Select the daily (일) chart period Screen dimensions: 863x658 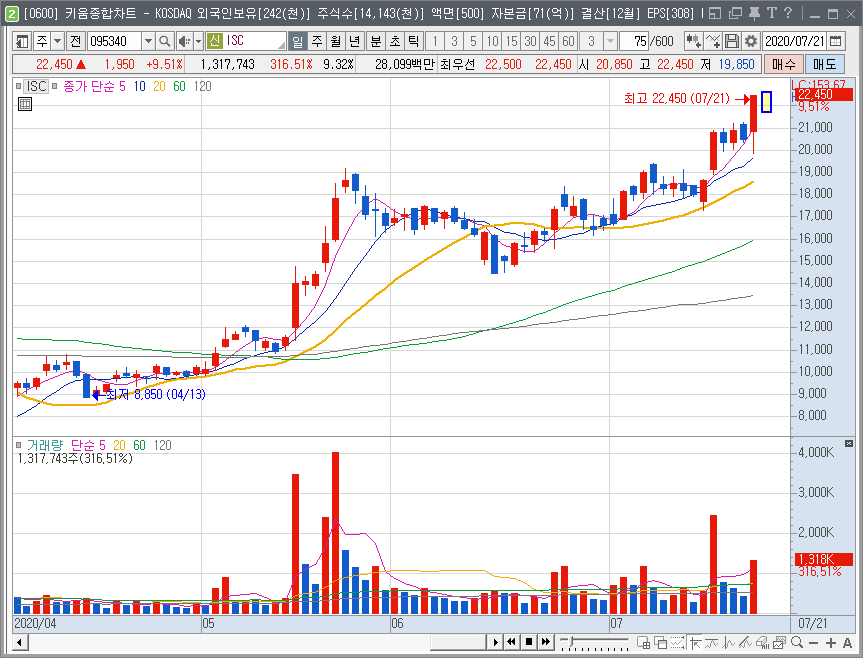pos(298,41)
